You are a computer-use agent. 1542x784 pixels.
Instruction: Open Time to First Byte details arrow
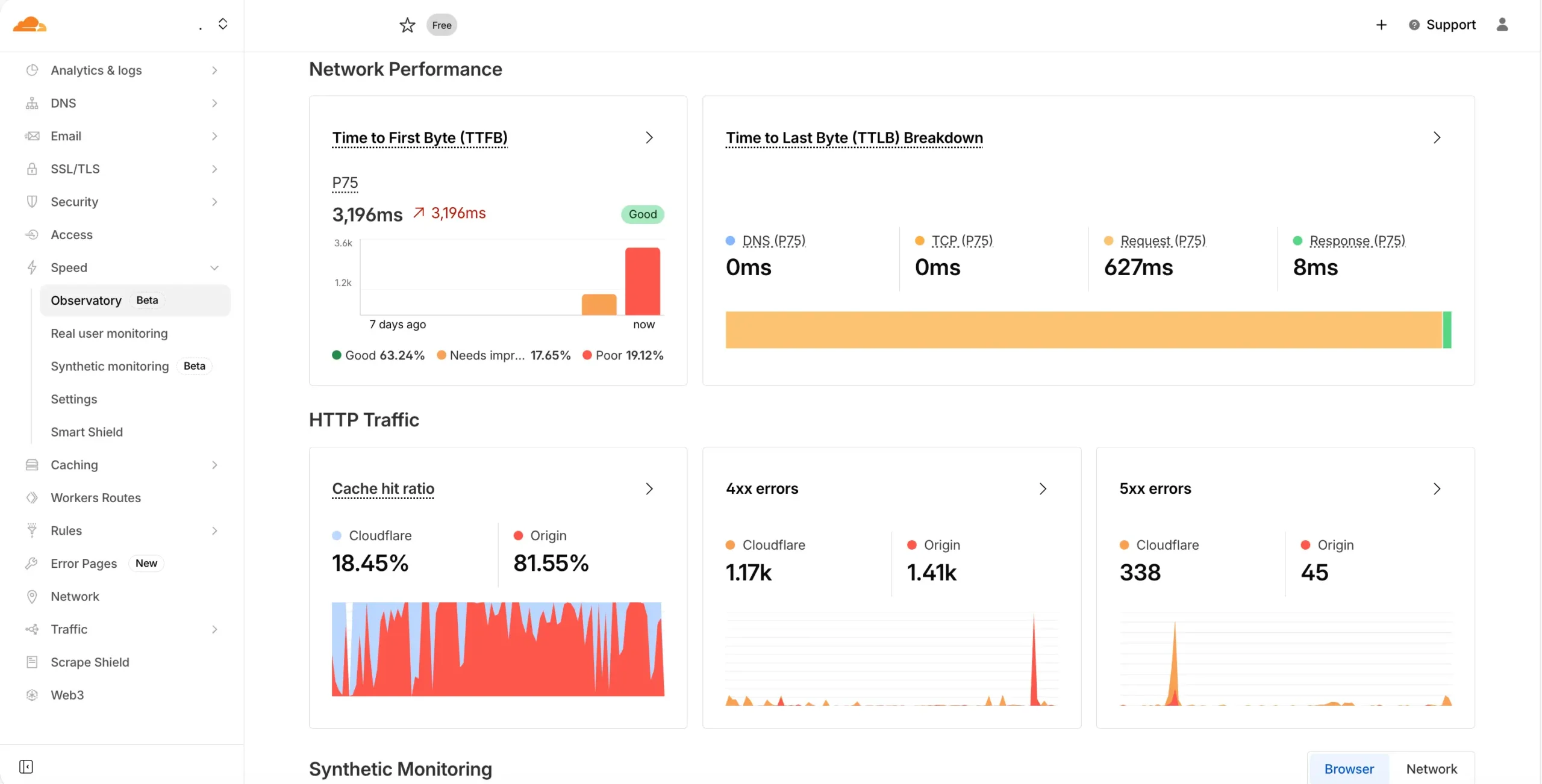click(649, 138)
